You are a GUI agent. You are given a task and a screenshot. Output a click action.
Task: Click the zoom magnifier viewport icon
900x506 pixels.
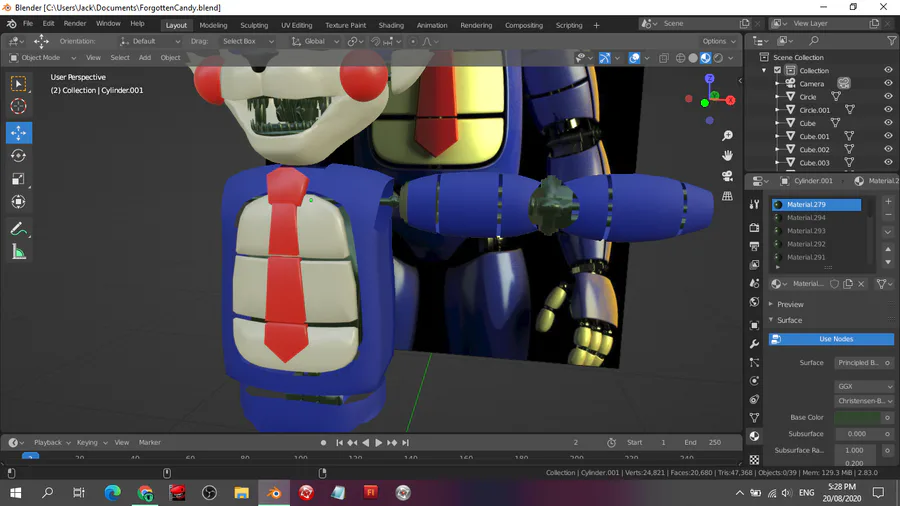pos(728,136)
